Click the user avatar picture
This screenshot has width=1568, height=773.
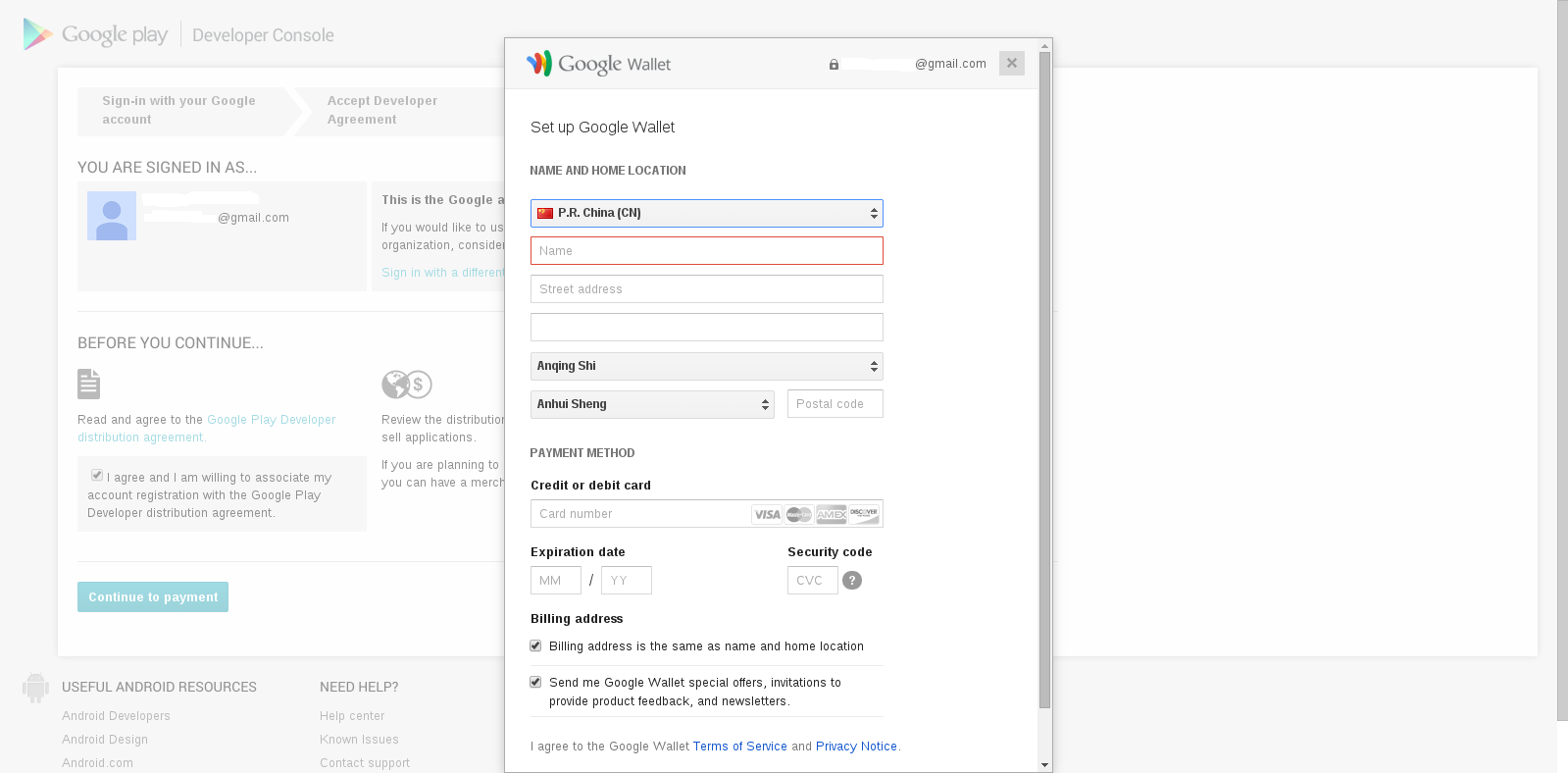pos(112,216)
